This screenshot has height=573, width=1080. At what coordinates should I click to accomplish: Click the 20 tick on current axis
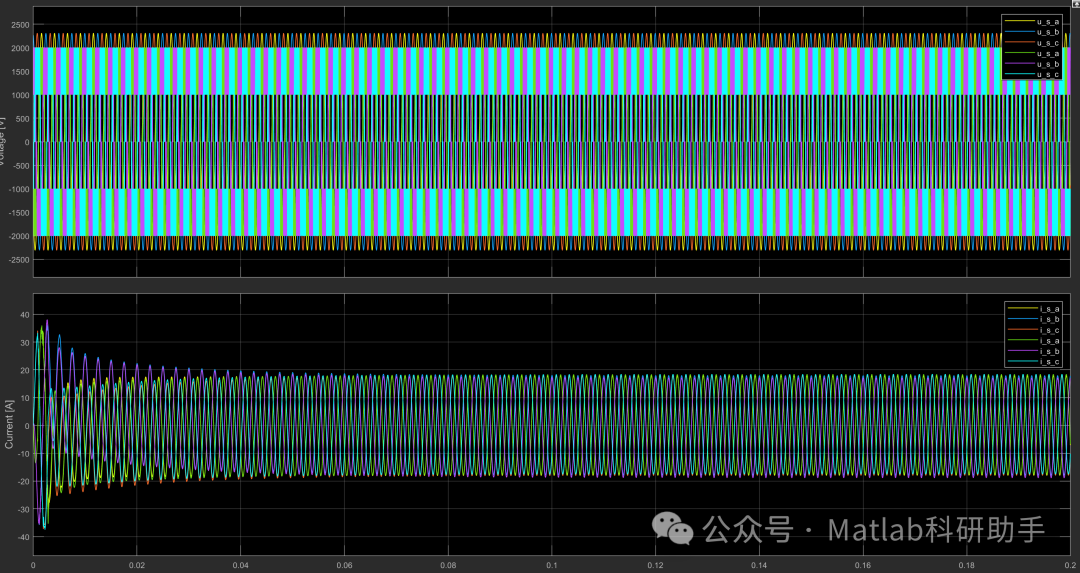coord(25,371)
